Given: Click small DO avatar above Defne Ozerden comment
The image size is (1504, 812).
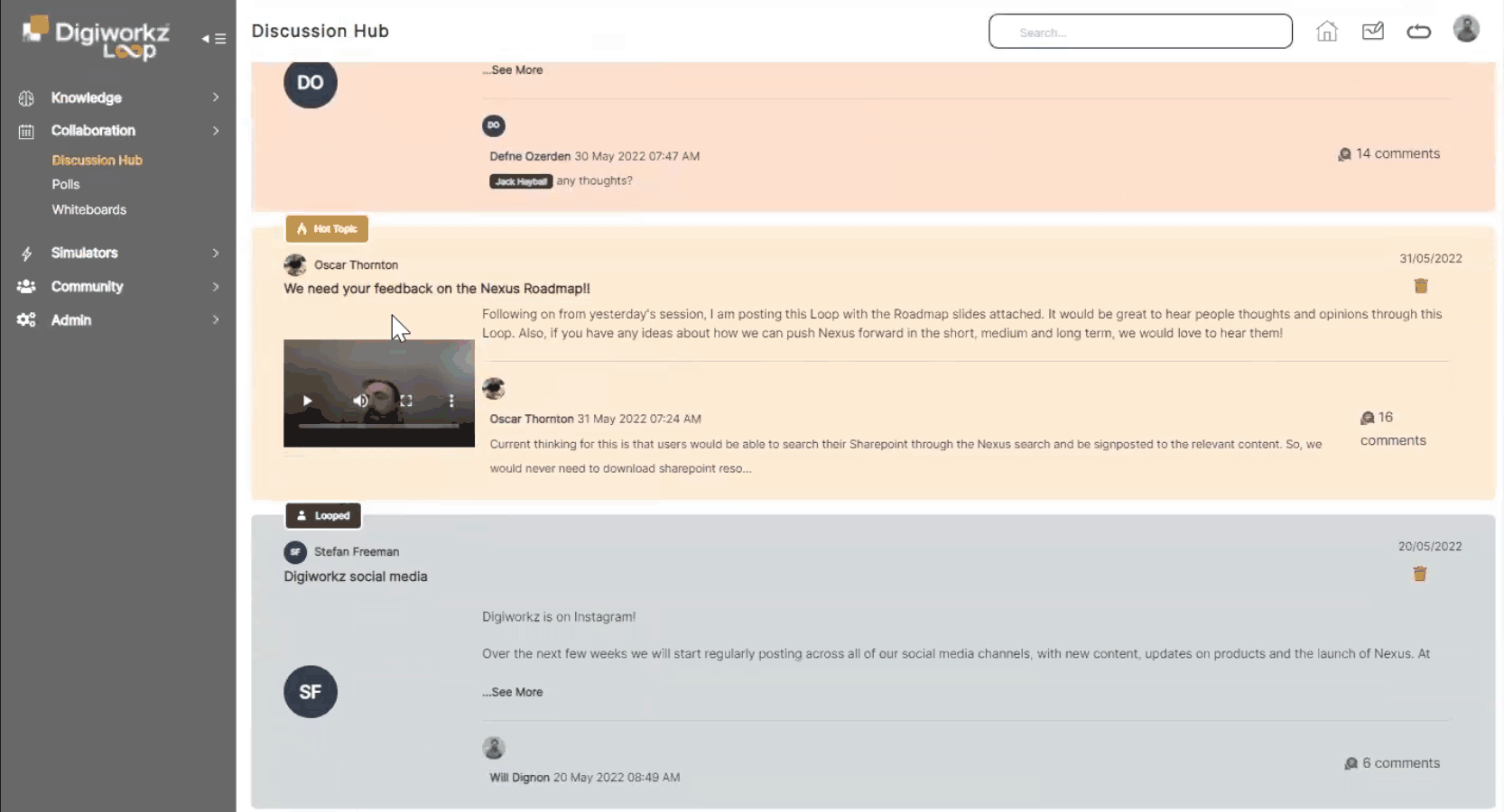Looking at the screenshot, I should pyautogui.click(x=494, y=125).
